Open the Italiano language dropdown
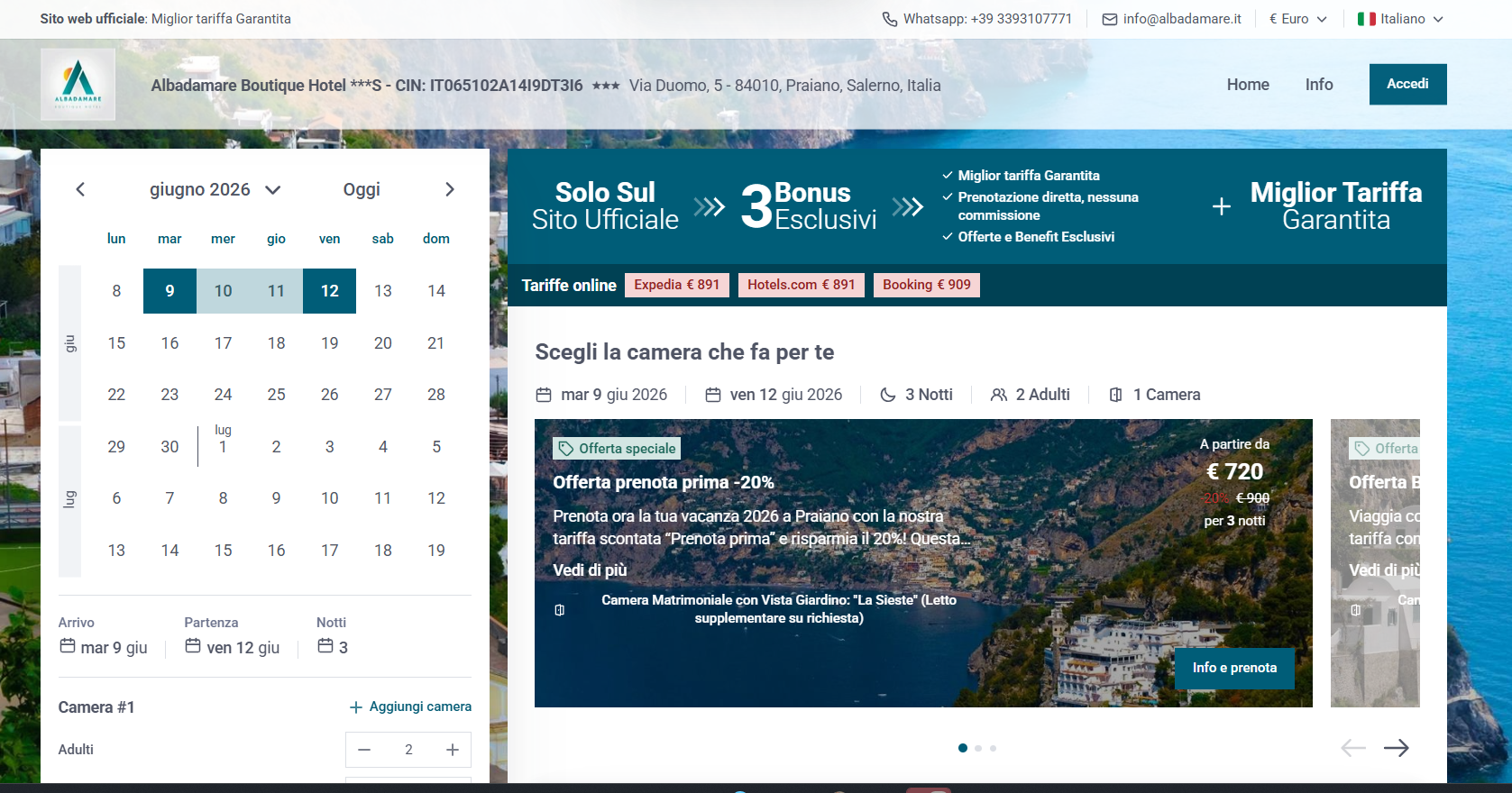 pos(1400,19)
